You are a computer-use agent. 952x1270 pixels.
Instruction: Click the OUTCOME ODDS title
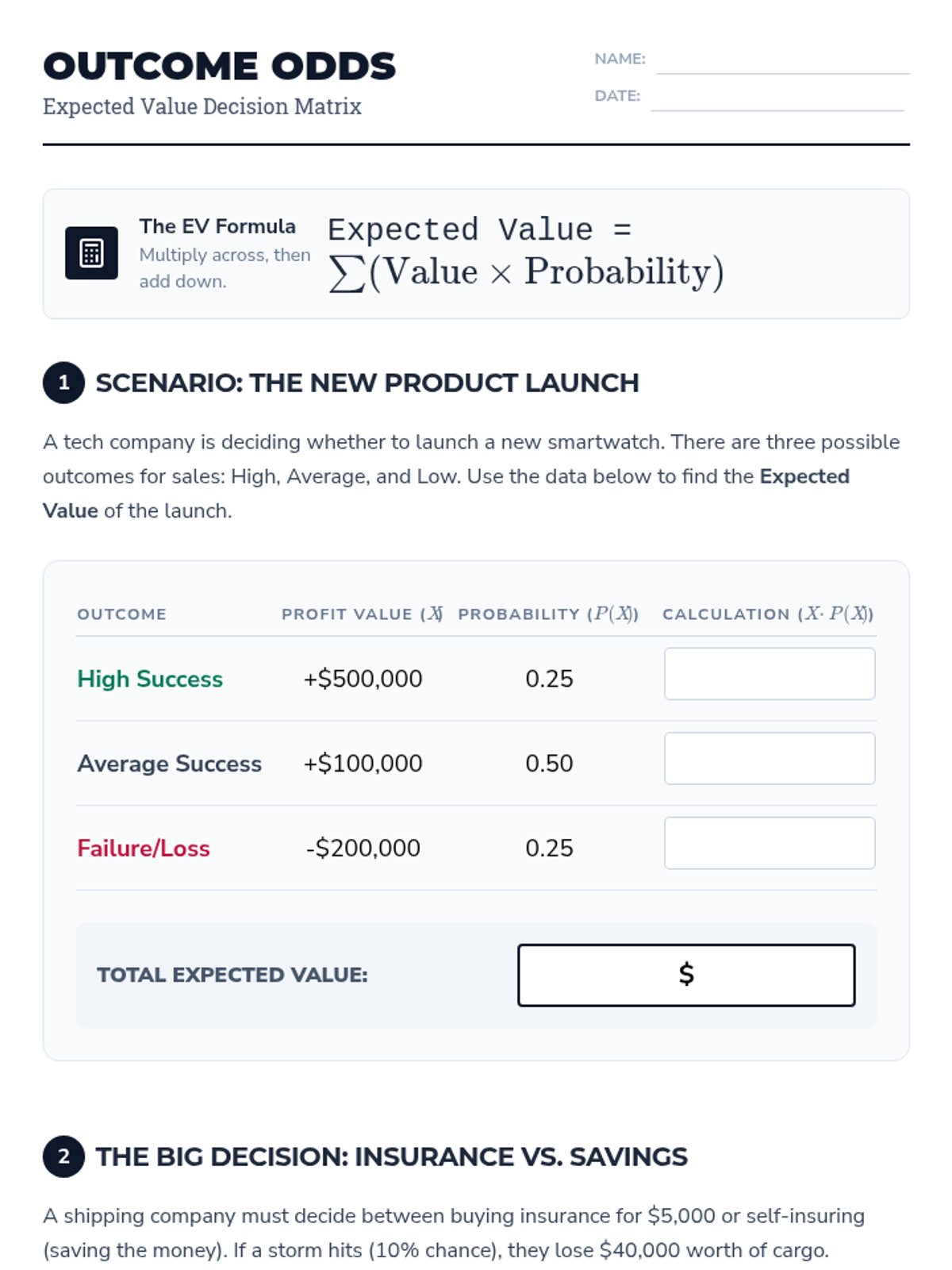(x=219, y=66)
